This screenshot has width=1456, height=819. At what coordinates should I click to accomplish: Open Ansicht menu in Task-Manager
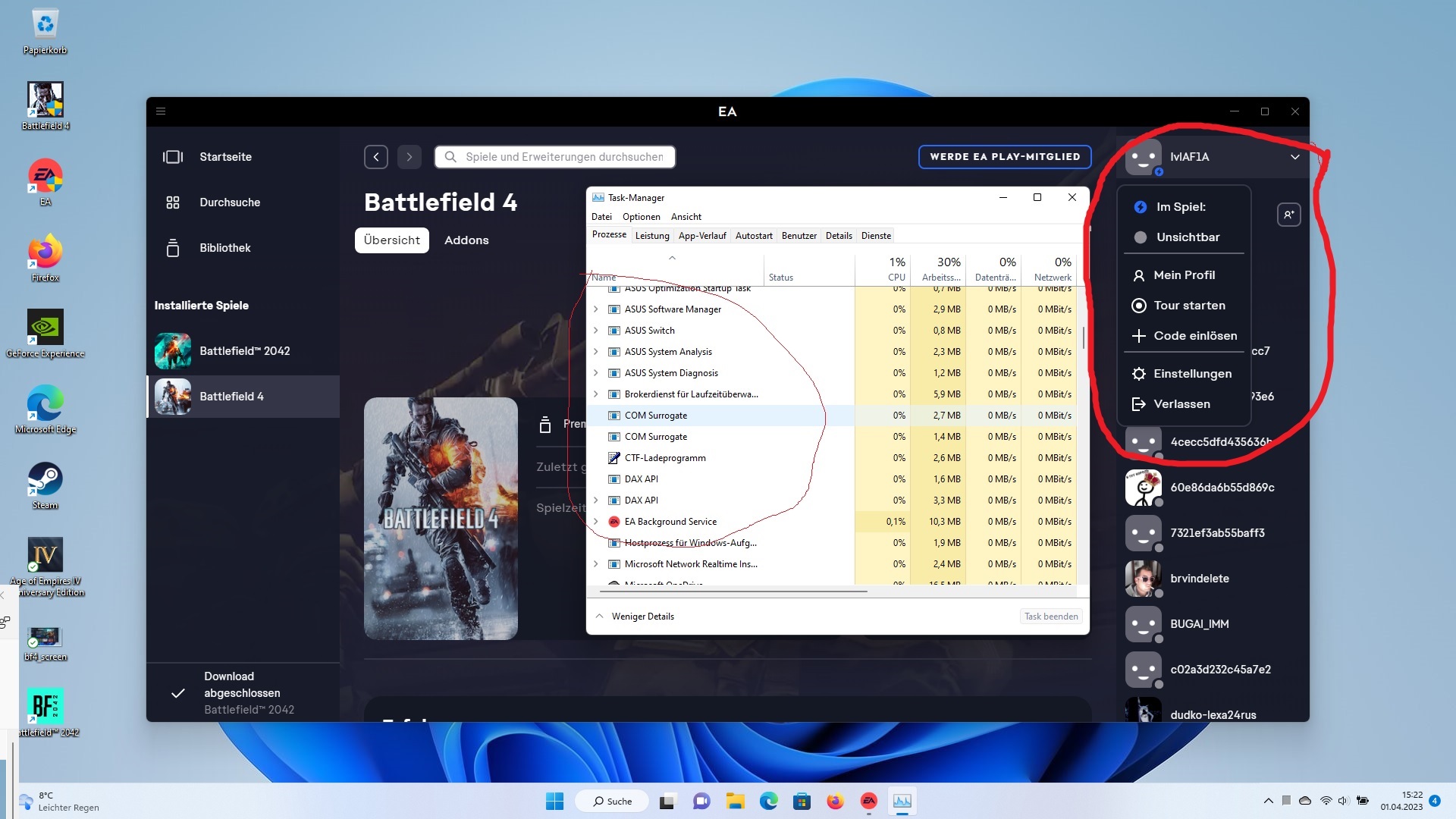(686, 217)
